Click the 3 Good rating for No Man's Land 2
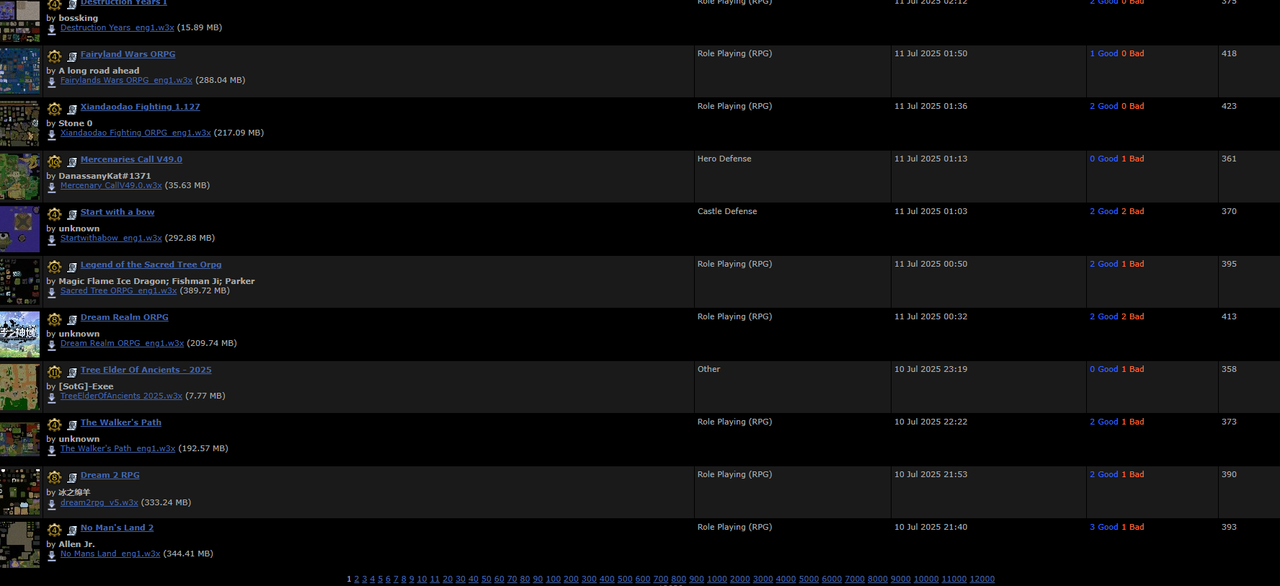The height and width of the screenshot is (586, 1280). coord(1104,527)
